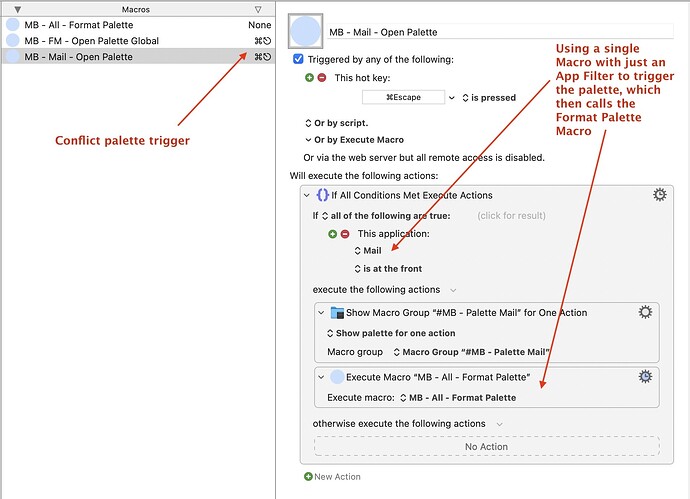Click trigger symbol of MB - FM row

tap(263, 41)
